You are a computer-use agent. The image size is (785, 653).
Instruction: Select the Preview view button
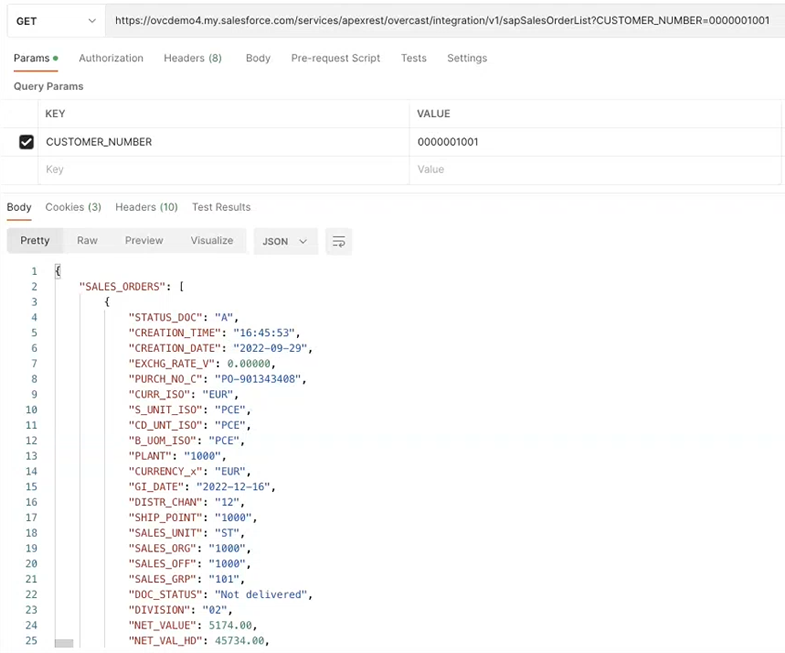tap(144, 241)
